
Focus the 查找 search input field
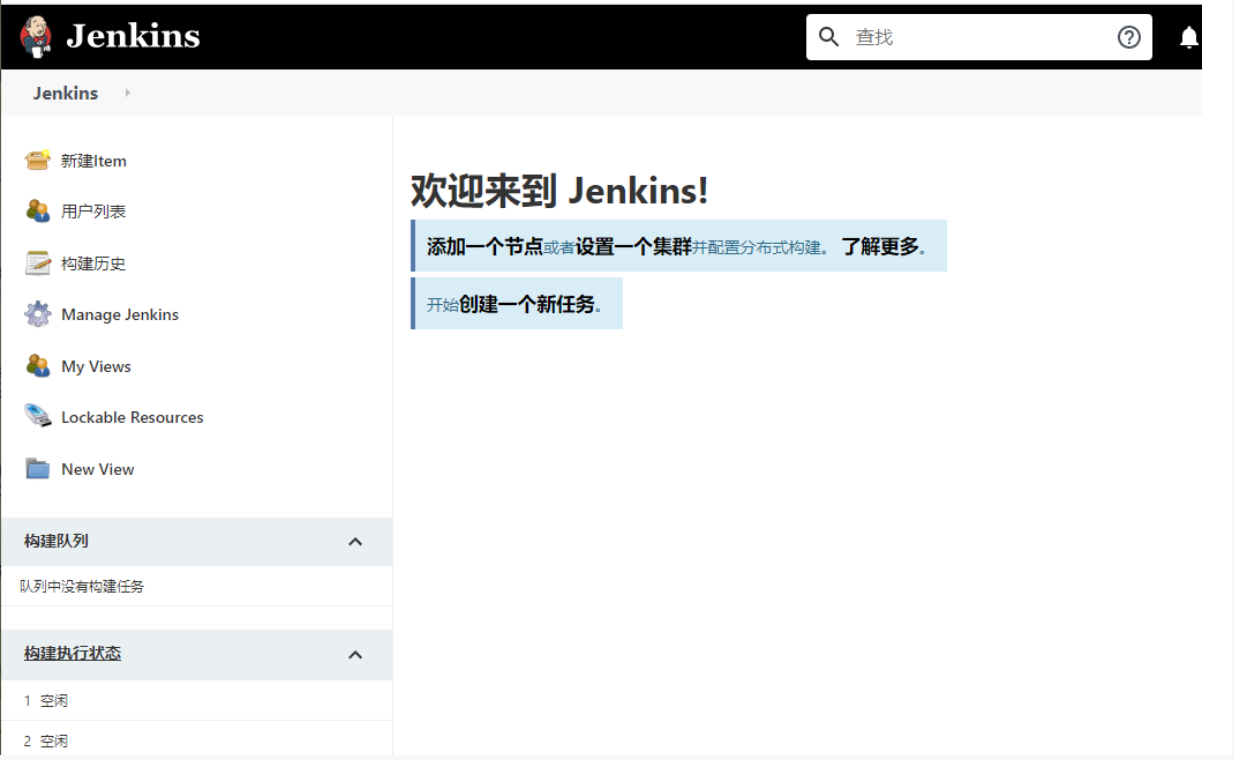pos(980,37)
